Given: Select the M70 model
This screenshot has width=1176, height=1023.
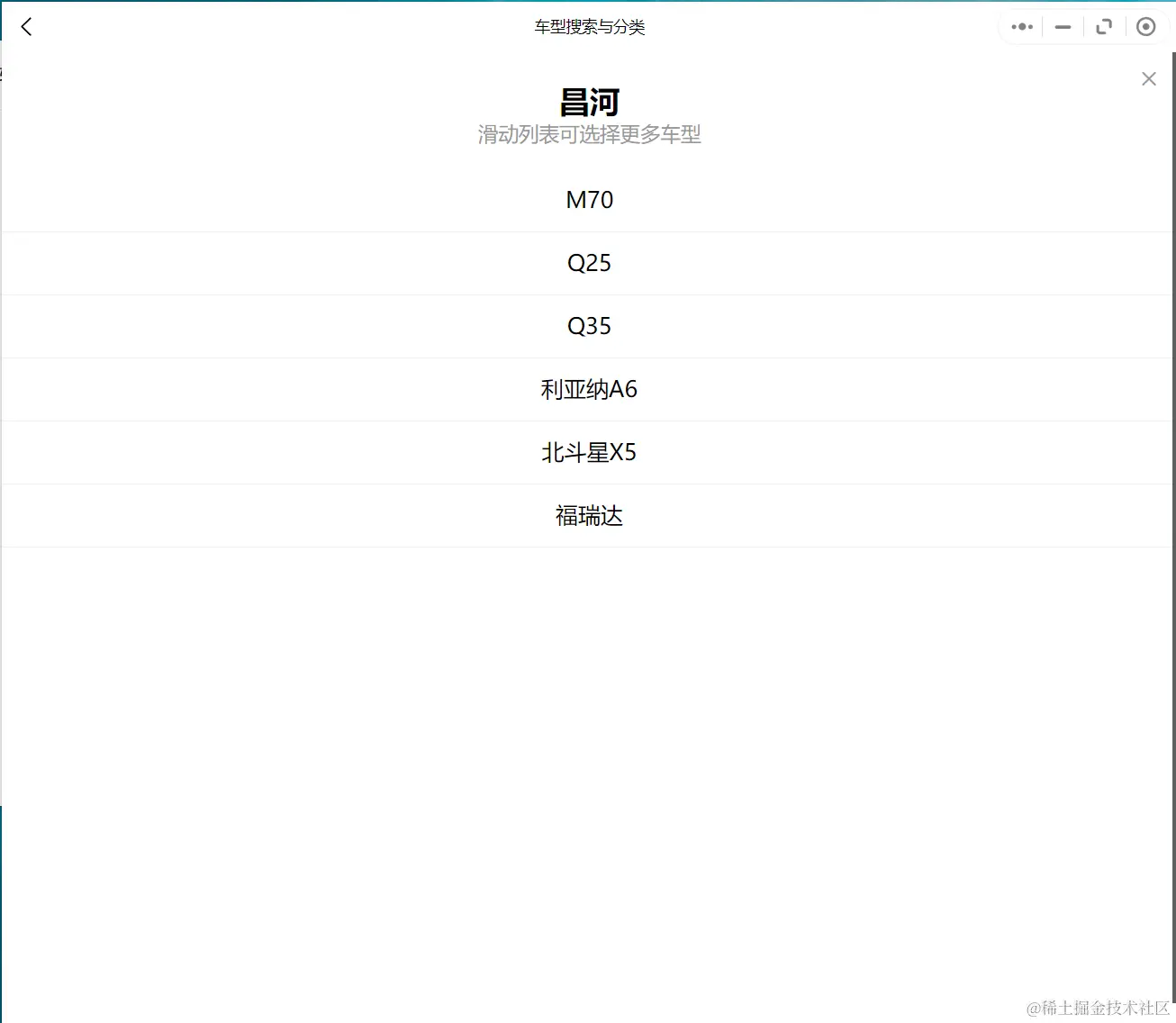Looking at the screenshot, I should [x=589, y=200].
